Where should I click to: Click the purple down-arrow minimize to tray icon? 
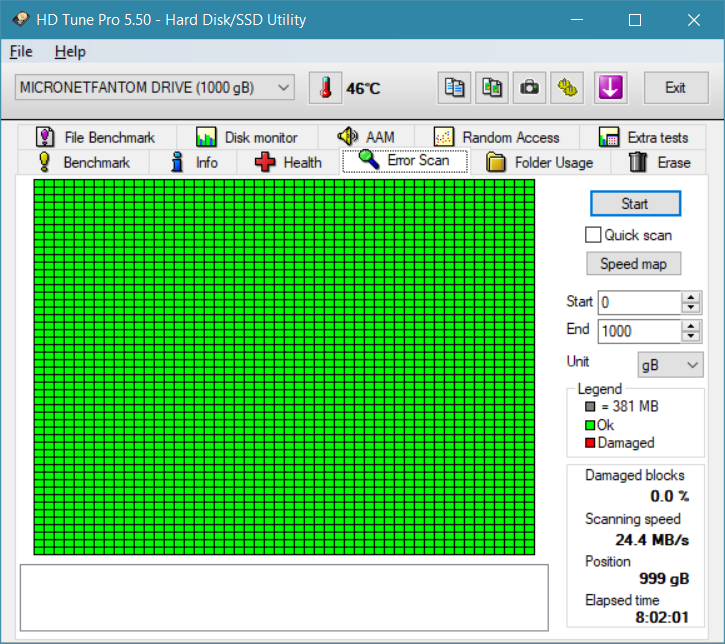click(x=610, y=87)
